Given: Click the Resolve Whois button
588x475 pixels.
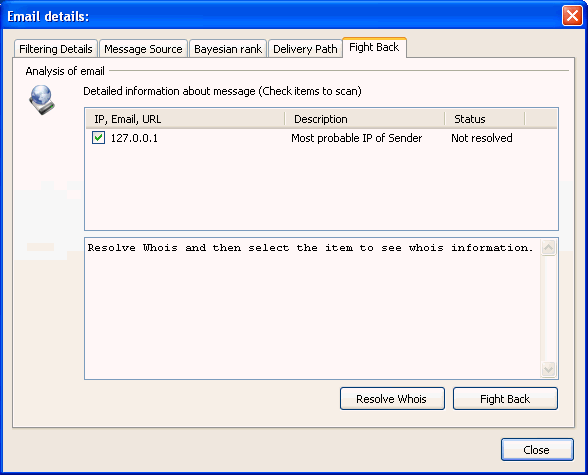Looking at the screenshot, I should 392,399.
